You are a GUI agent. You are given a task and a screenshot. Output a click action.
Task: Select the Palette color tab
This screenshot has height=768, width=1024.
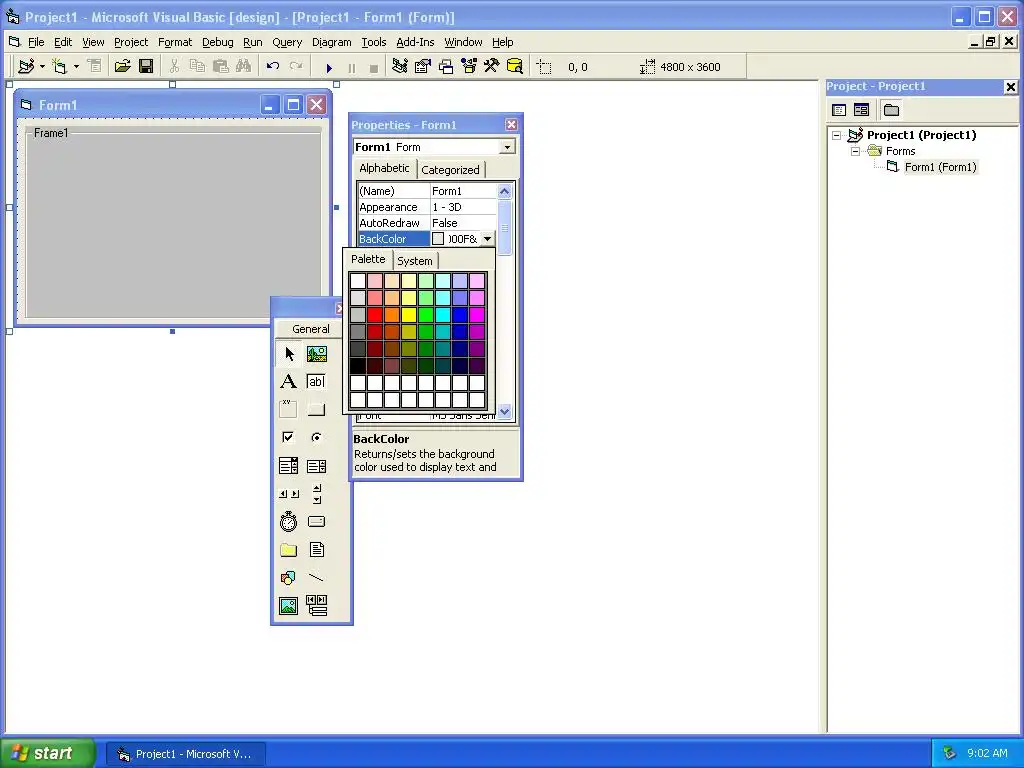pos(368,259)
